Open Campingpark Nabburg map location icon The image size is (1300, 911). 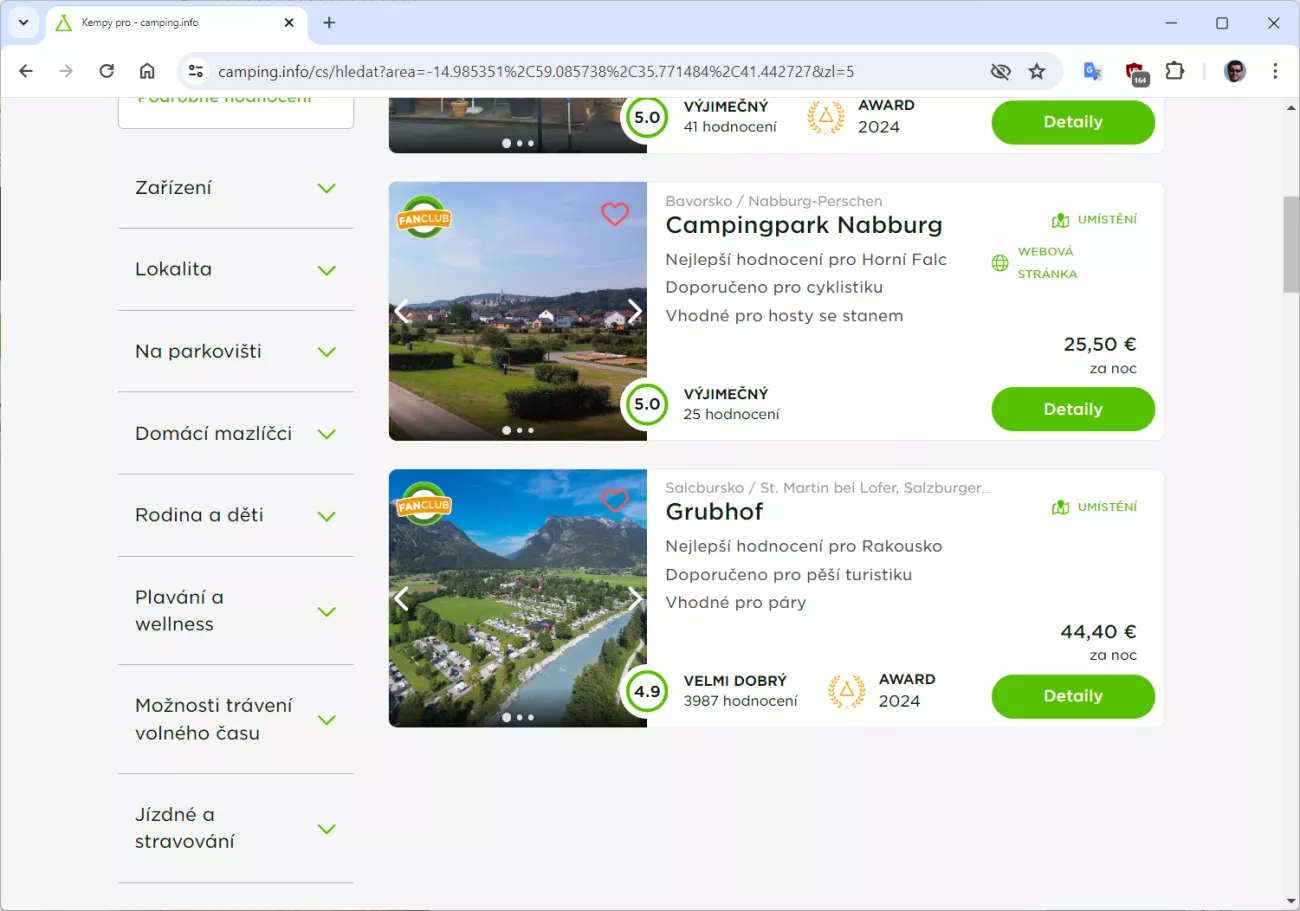(x=1060, y=220)
